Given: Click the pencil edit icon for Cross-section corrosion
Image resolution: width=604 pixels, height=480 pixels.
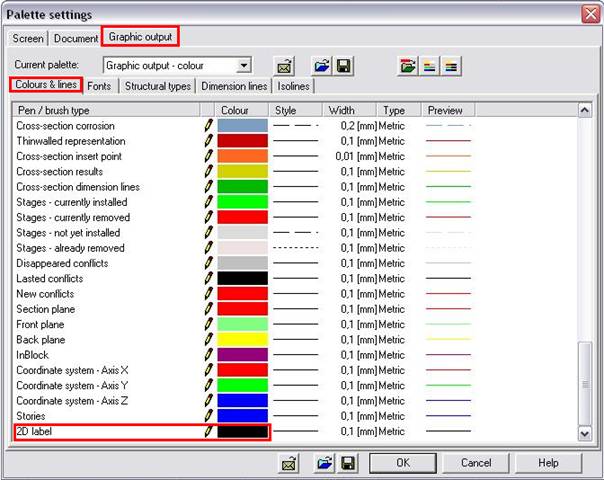Looking at the screenshot, I should (208, 126).
